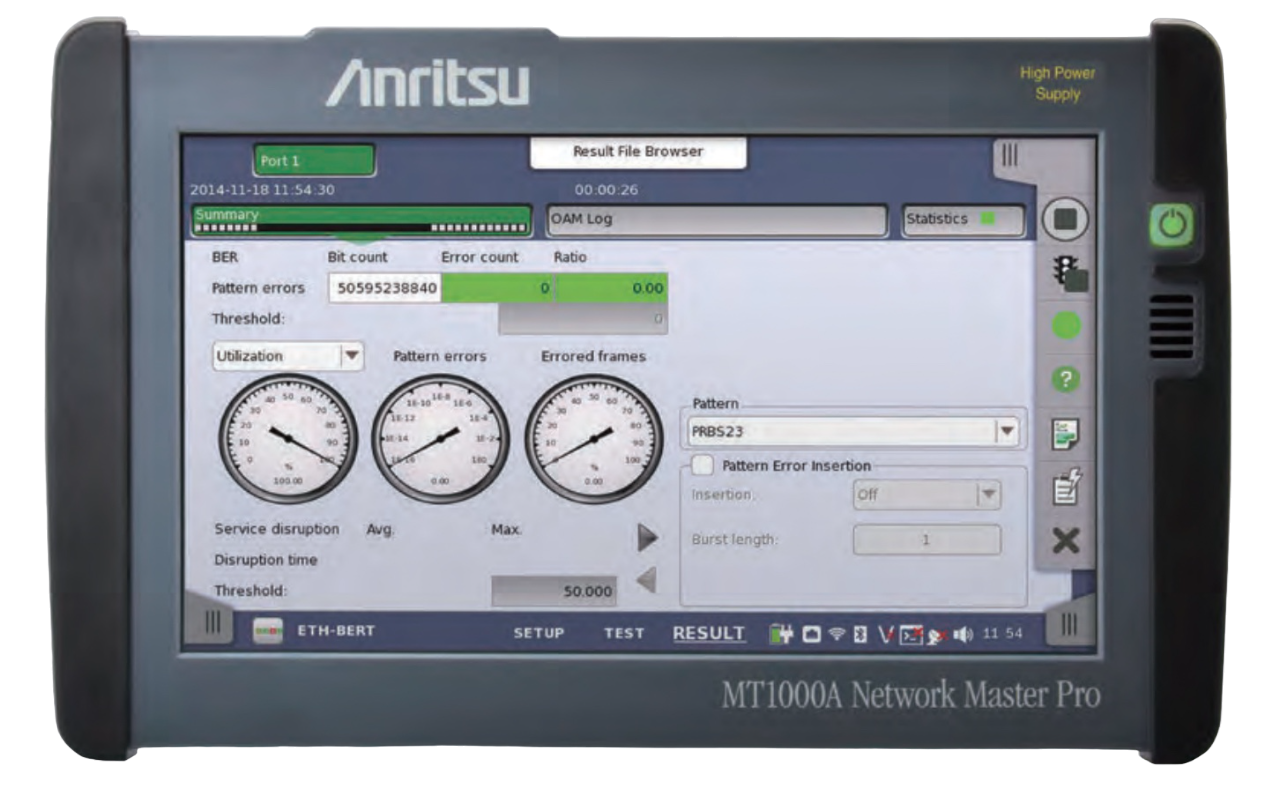The image size is (1280, 786).
Task: Open the bottom-left panel handle
Action: click(x=212, y=623)
